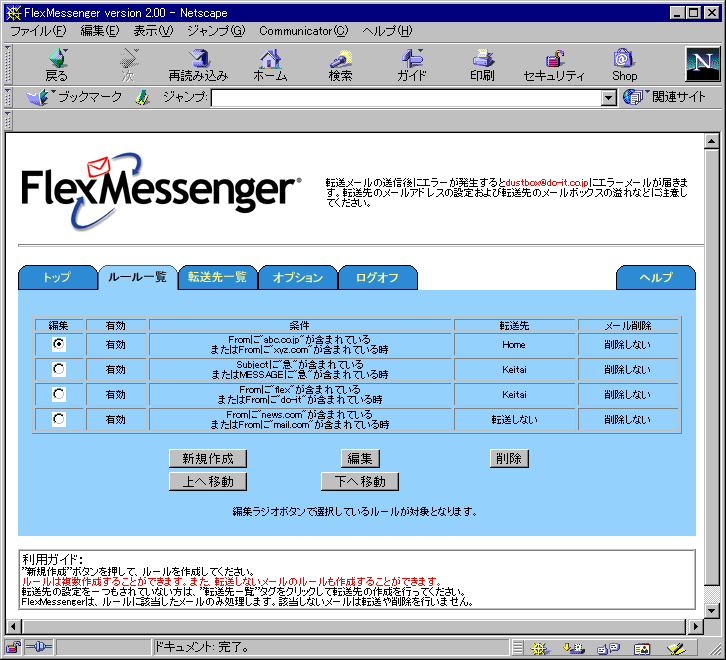Switch to the 転送先一覧 tab

point(218,277)
